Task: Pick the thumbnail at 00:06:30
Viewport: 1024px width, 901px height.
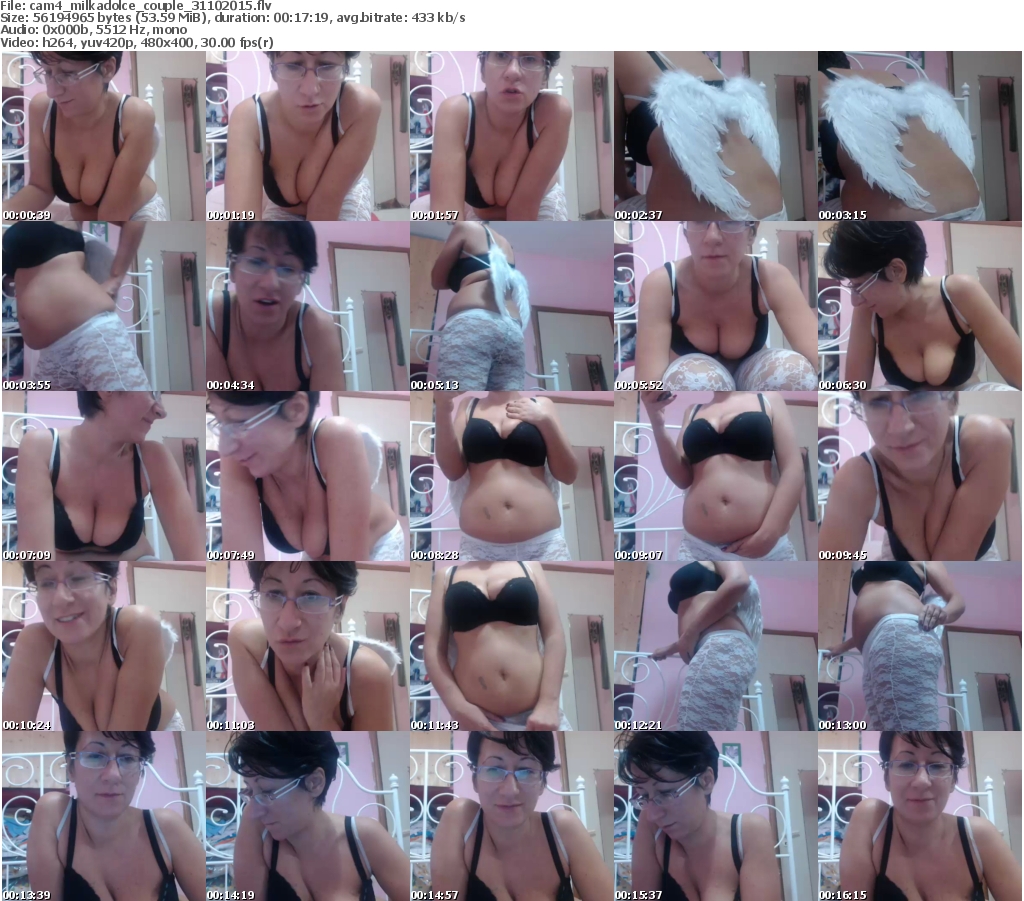Action: 920,306
